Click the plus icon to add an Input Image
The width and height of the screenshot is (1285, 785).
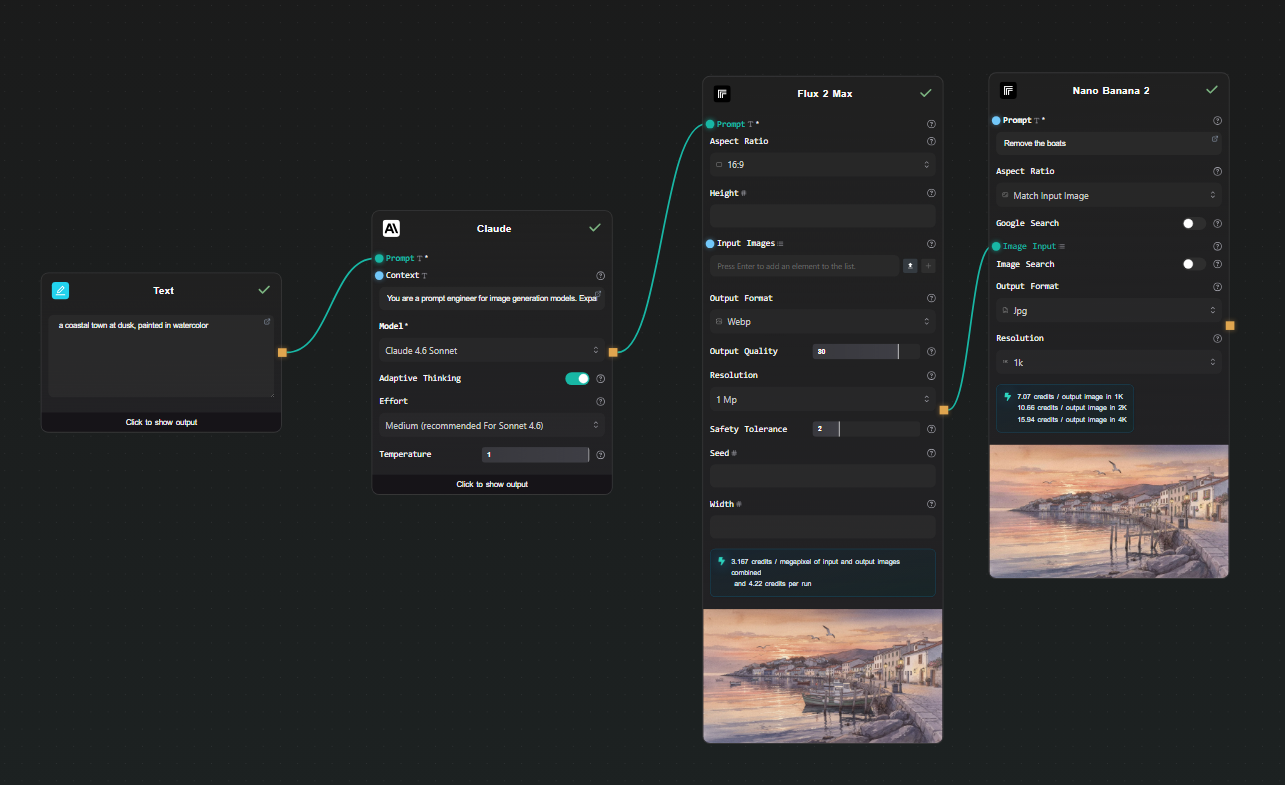coord(928,265)
